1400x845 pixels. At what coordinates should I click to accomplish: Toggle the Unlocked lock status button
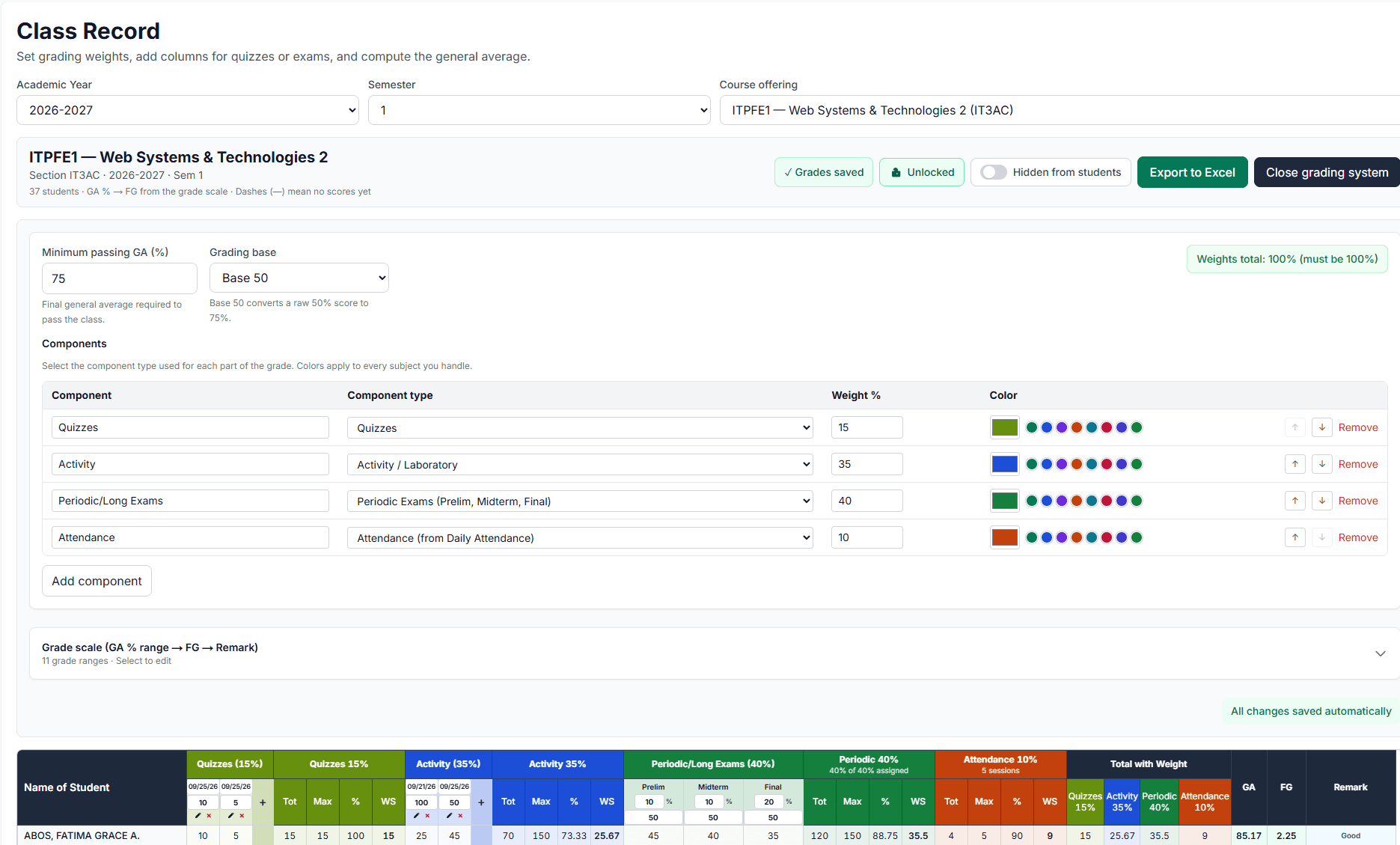pos(922,172)
